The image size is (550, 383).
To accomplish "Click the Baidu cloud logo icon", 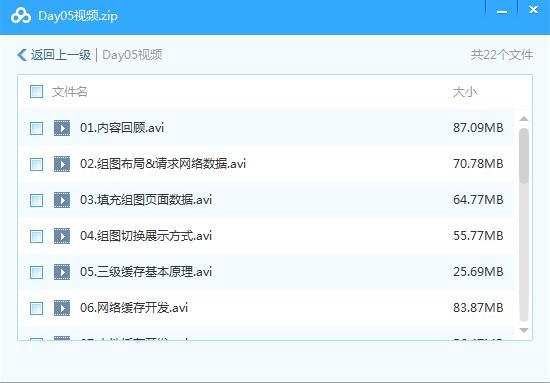I will (21, 15).
